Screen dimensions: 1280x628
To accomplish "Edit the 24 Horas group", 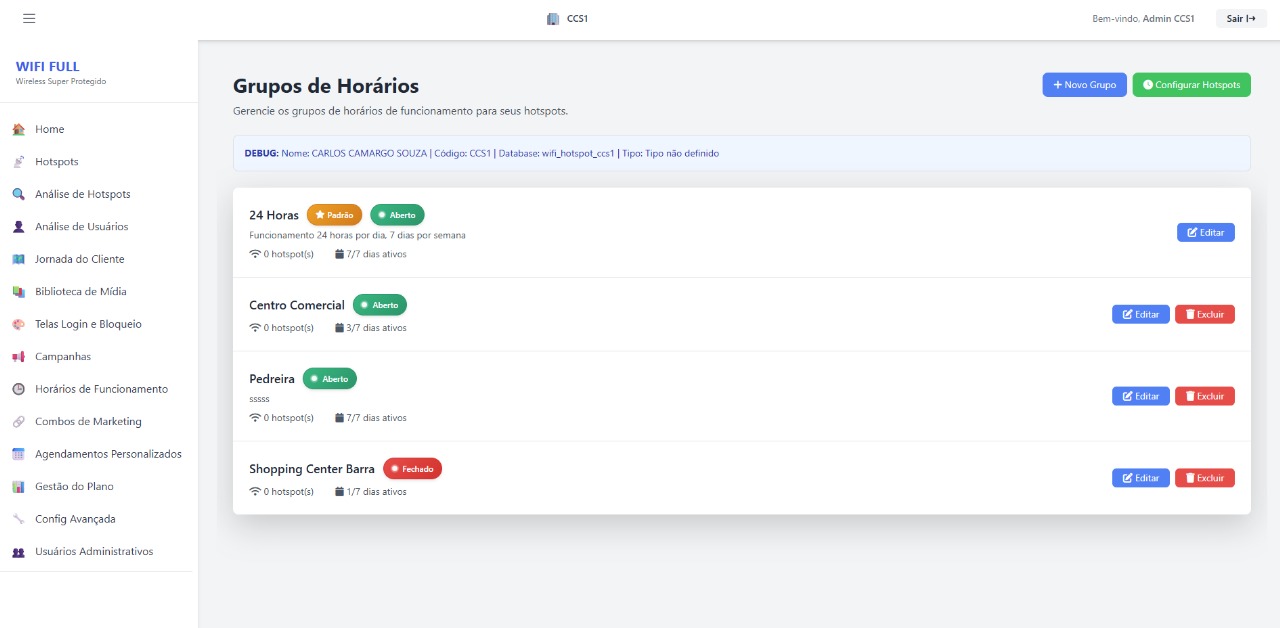I will (x=1205, y=232).
